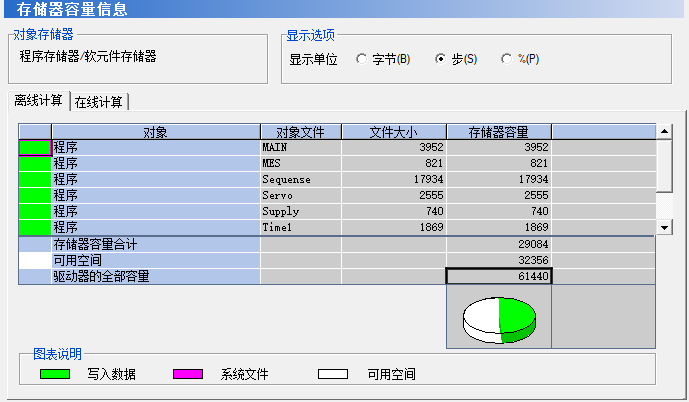
Task: Click the 对象文件 column header
Action: point(300,132)
